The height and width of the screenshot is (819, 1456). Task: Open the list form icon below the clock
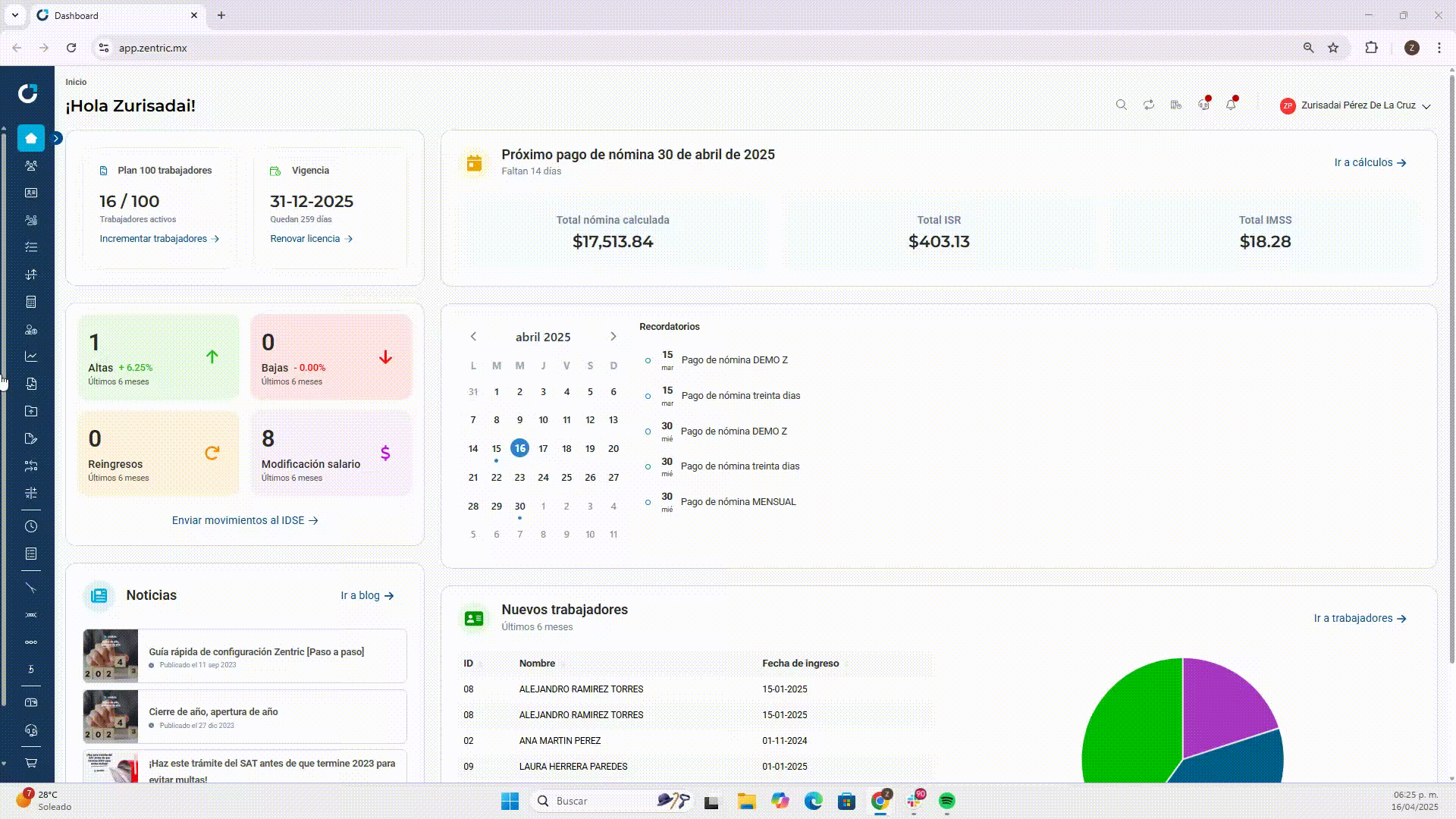click(x=31, y=554)
